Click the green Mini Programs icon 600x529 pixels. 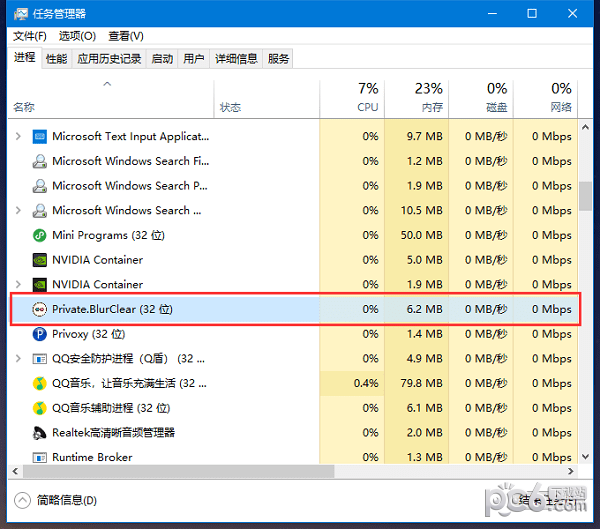pyautogui.click(x=39, y=235)
